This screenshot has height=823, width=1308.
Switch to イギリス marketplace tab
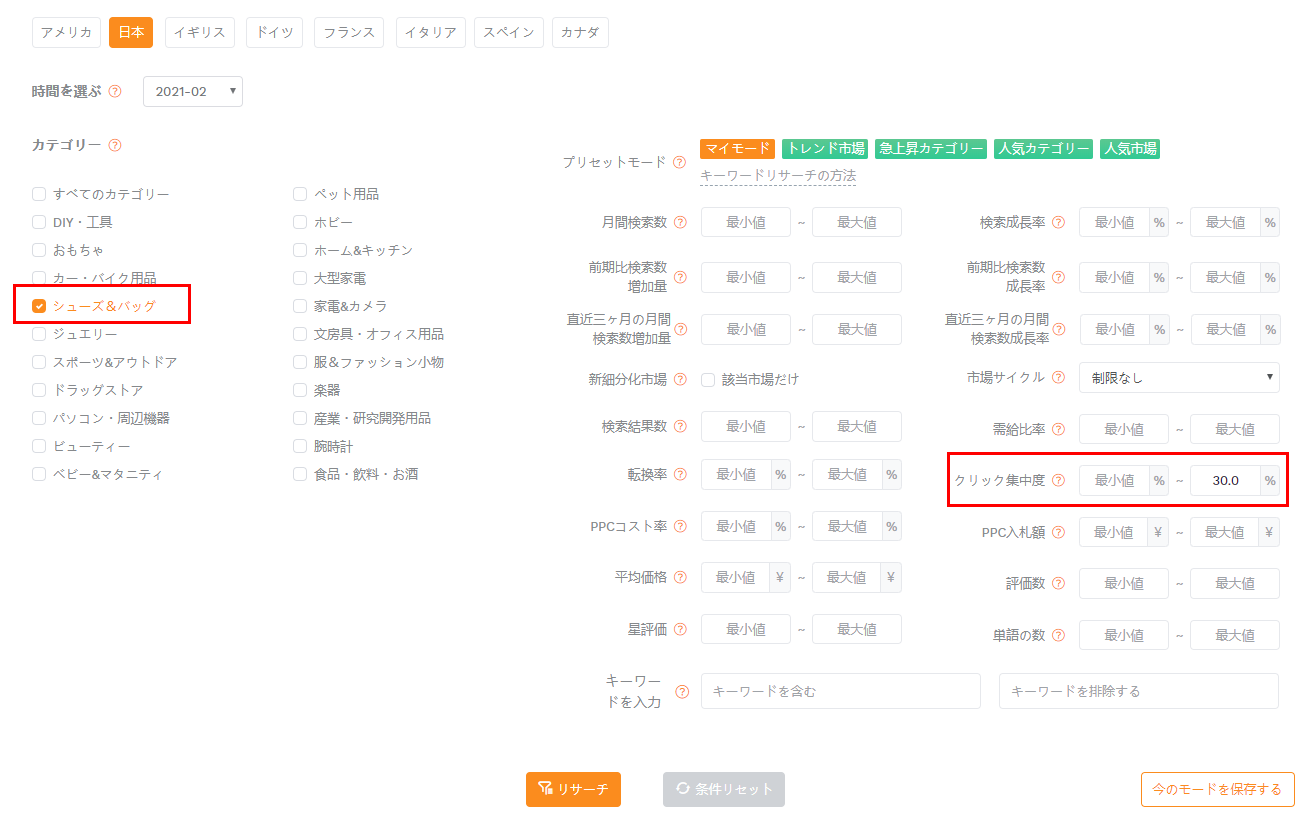tap(200, 32)
